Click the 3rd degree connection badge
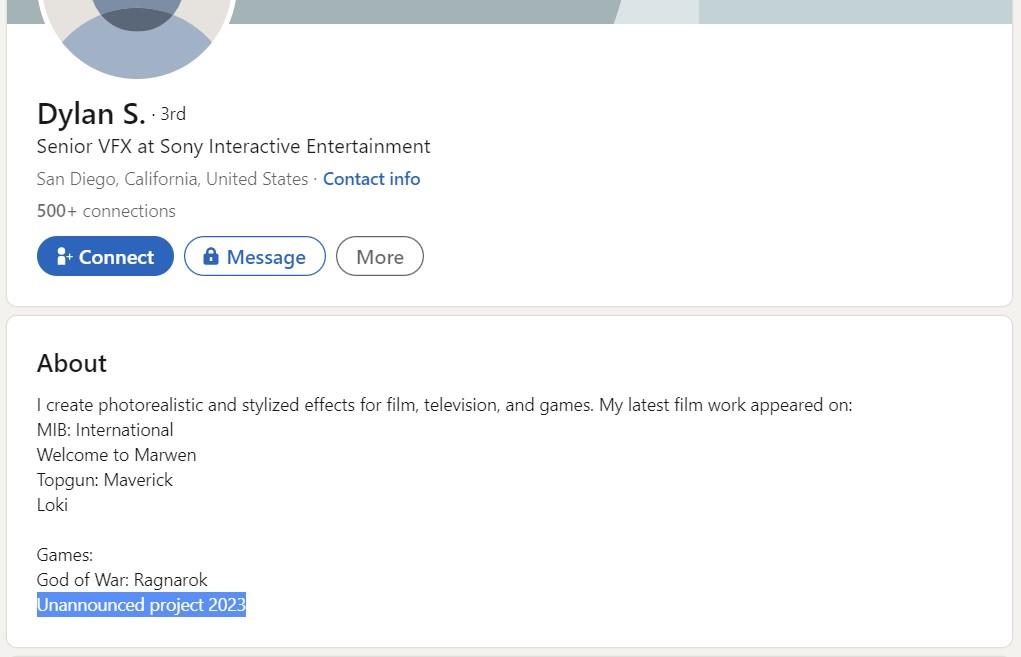 (x=172, y=114)
